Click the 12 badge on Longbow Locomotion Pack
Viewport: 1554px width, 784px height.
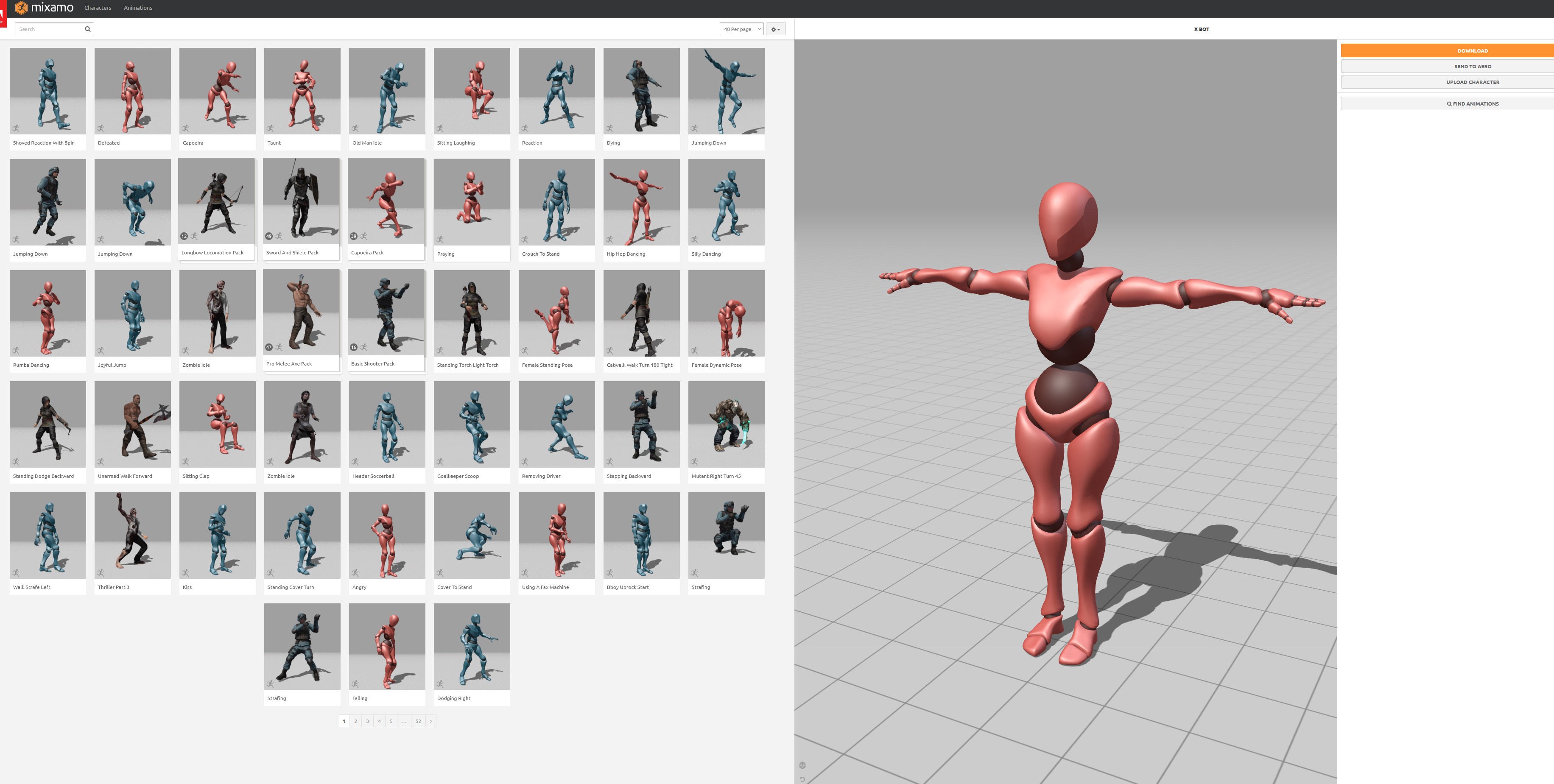(x=184, y=237)
